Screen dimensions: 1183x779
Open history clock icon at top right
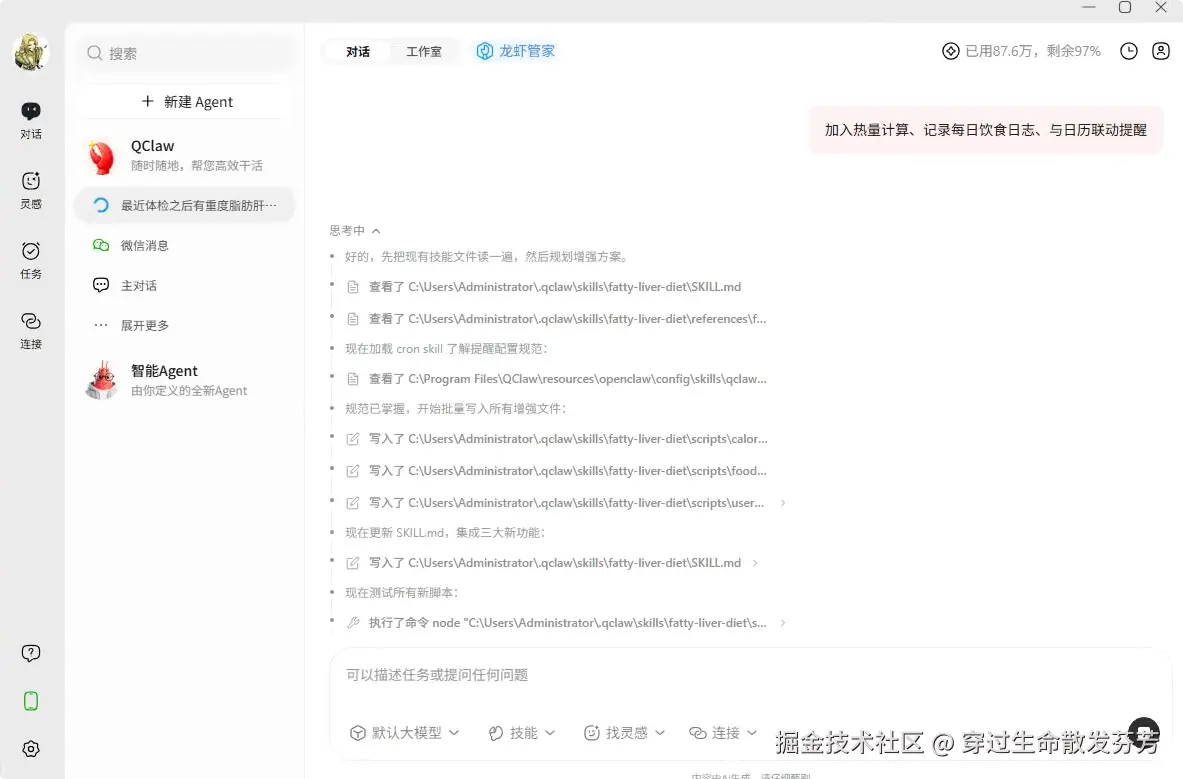pyautogui.click(x=1129, y=51)
